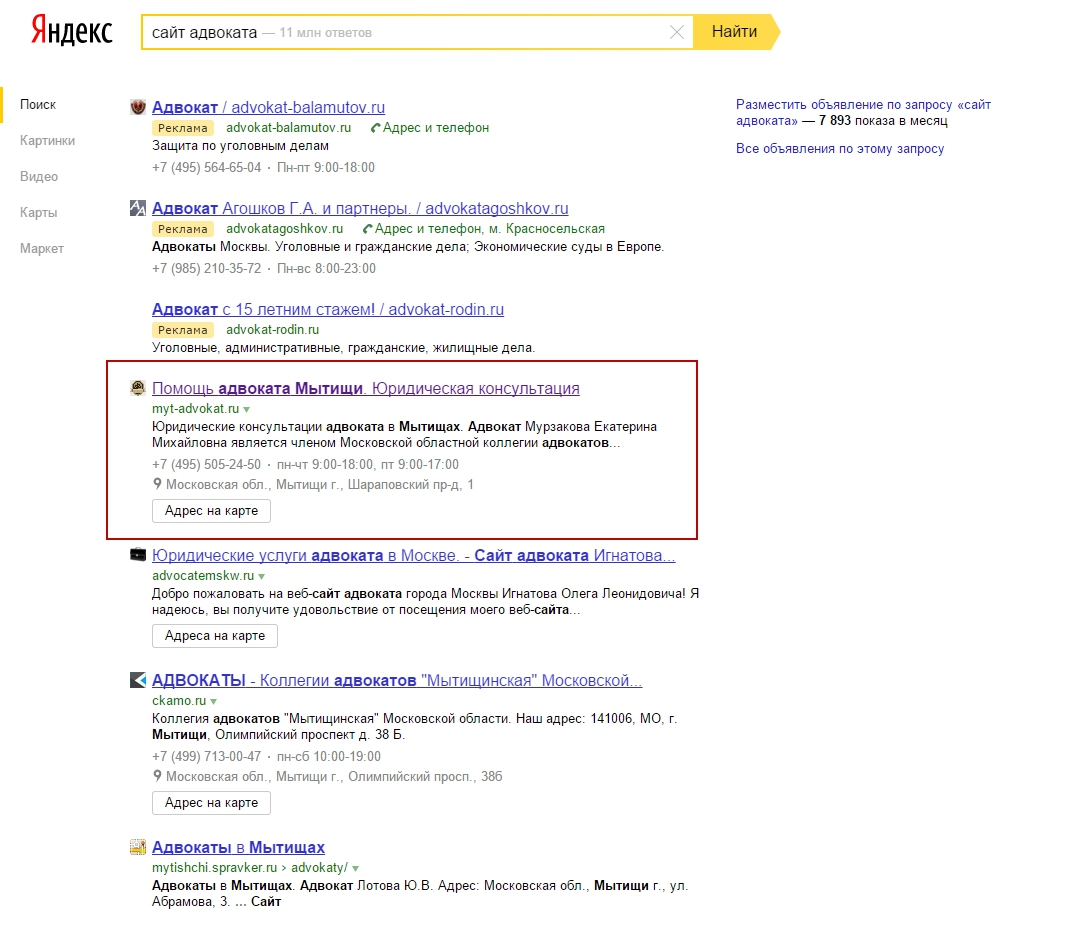The height and width of the screenshot is (933, 1081).
Task: Open the Видео sidebar tab
Action: tap(39, 177)
